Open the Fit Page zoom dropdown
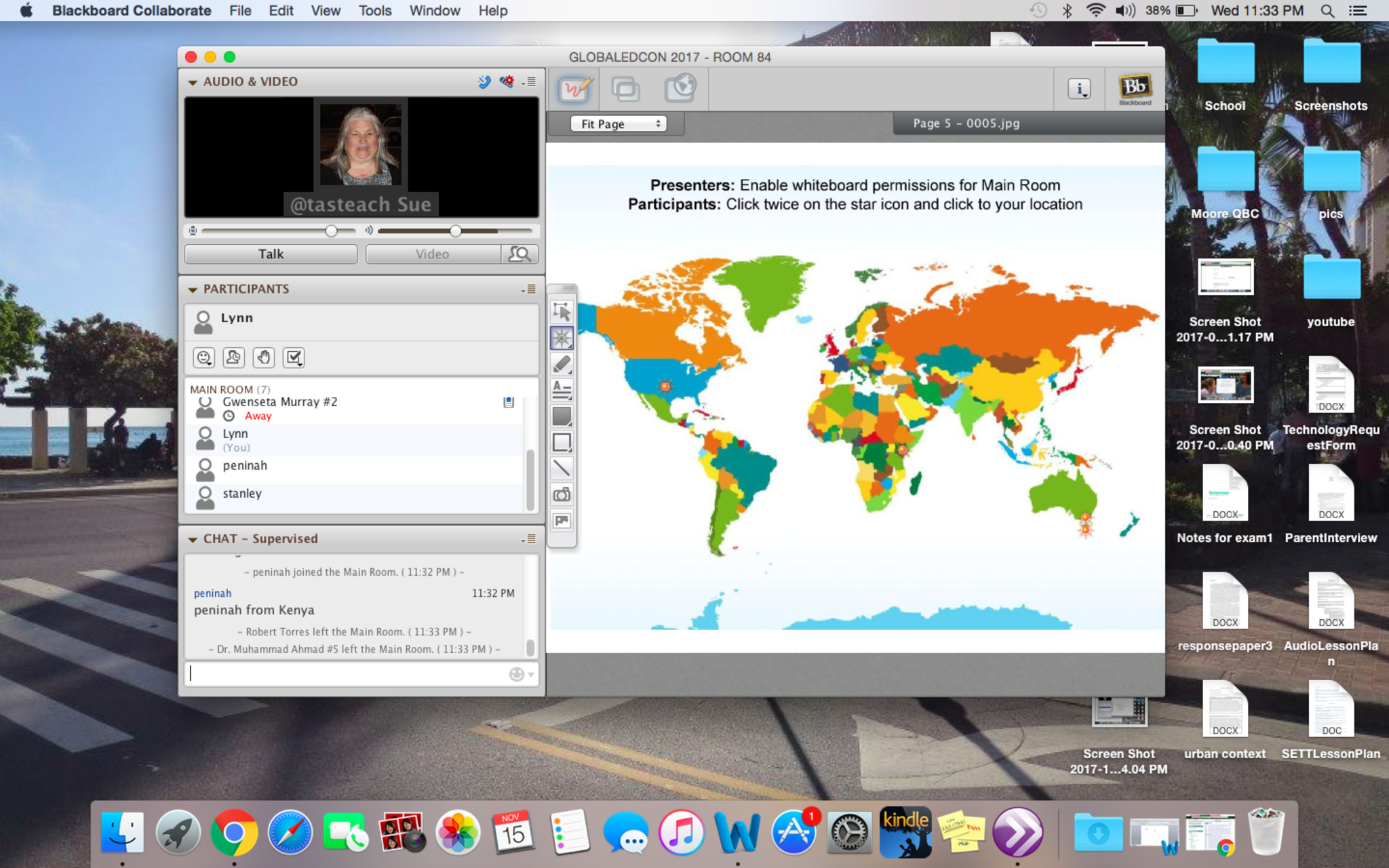The width and height of the screenshot is (1389, 868). click(x=619, y=124)
